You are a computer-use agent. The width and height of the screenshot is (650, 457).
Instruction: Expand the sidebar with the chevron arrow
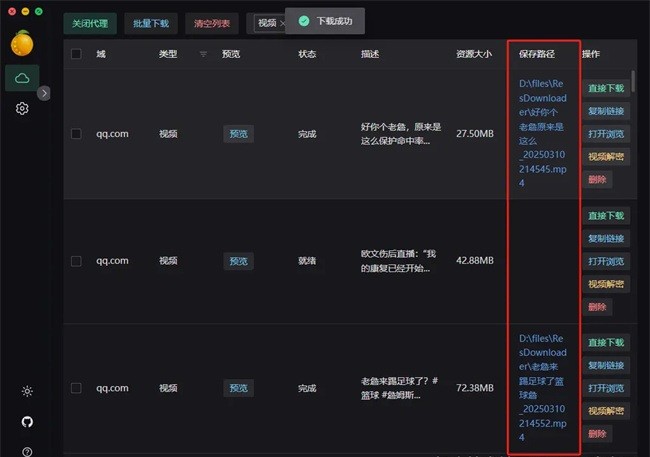click(44, 93)
